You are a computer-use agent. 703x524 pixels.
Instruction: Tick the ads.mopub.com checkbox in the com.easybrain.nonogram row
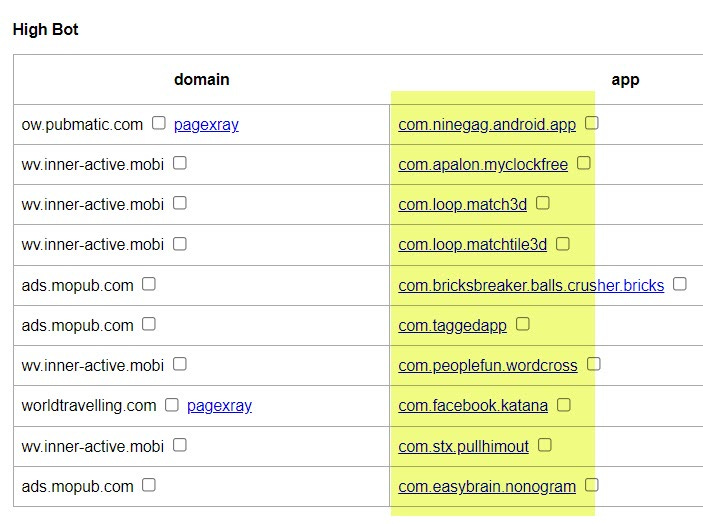click(149, 485)
